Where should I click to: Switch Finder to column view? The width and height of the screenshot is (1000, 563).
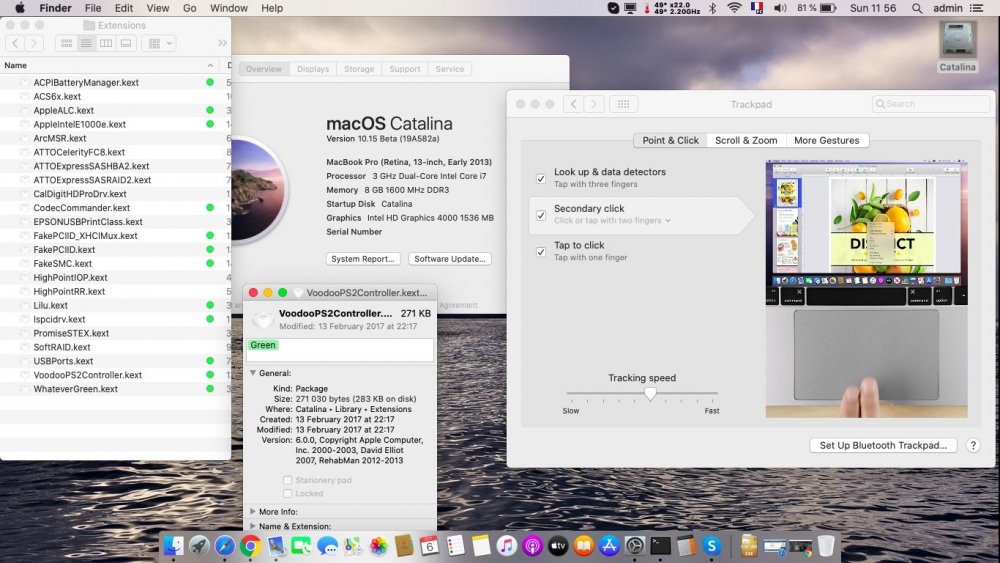click(x=106, y=43)
